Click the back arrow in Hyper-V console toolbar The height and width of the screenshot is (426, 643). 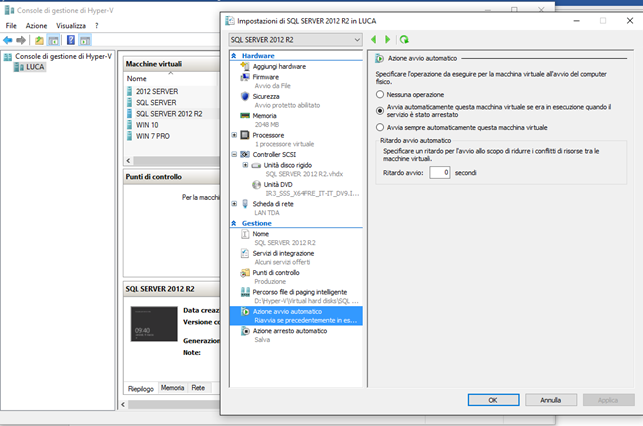pos(7,40)
